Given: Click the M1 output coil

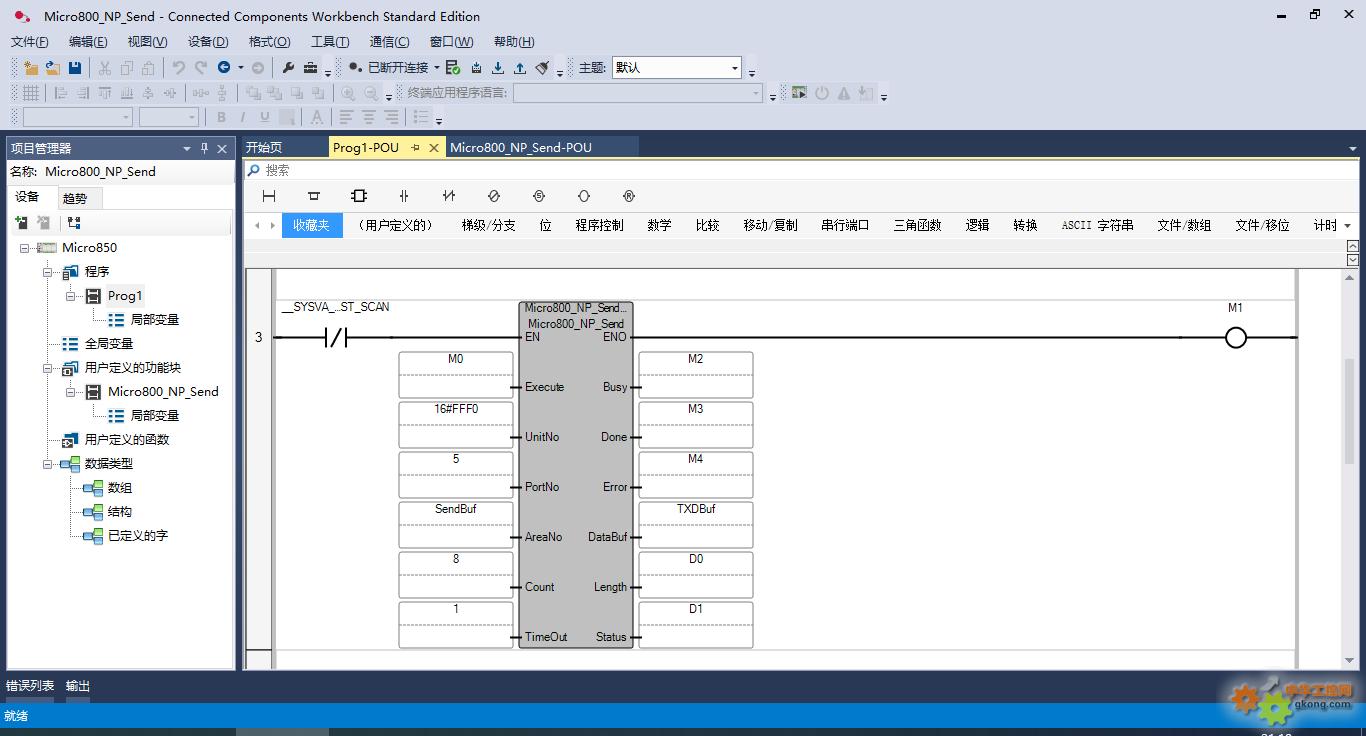Looking at the screenshot, I should [1236, 338].
